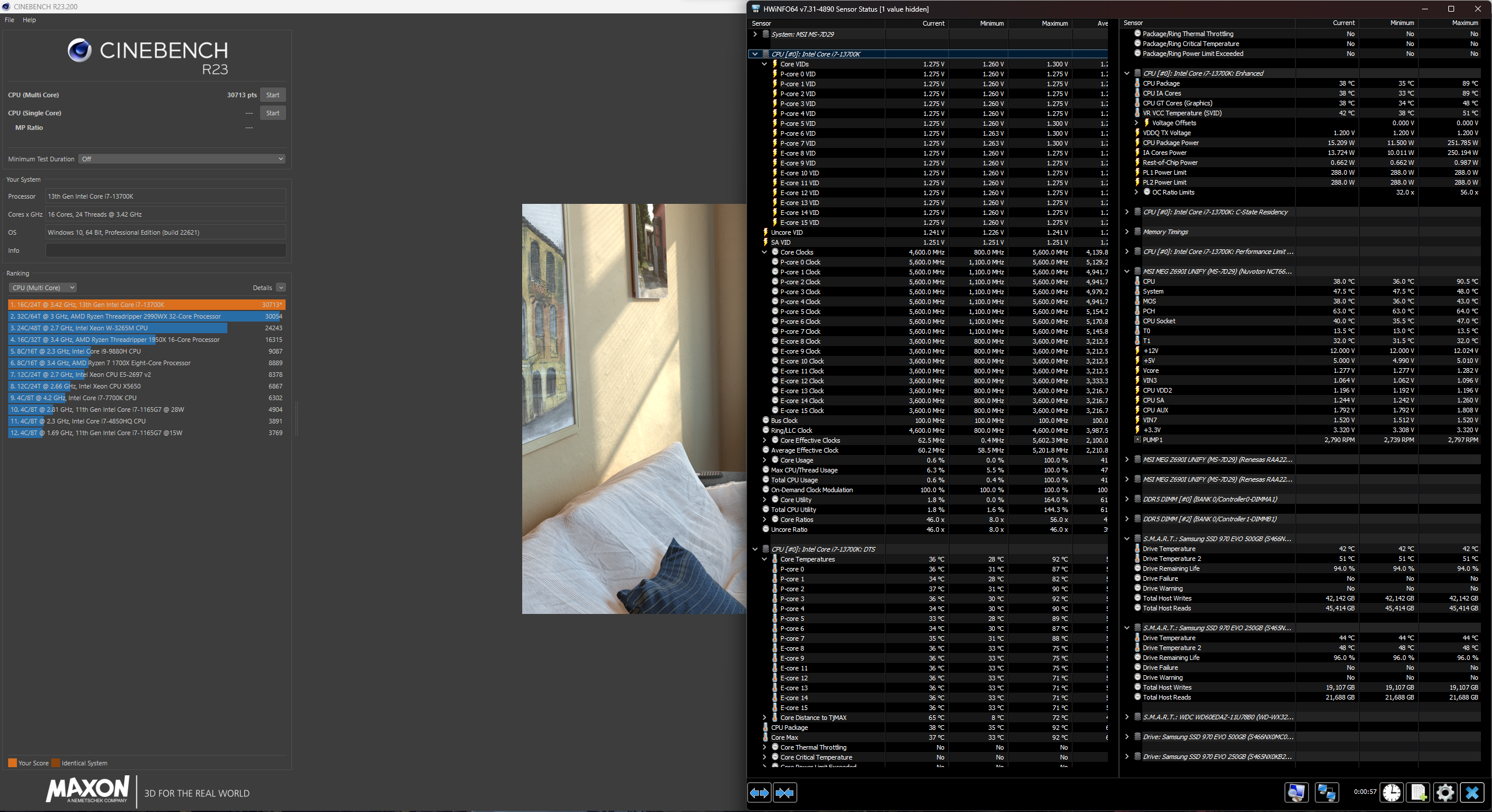Click the circle icon beside Package/Ring Critical Temperature
This screenshot has height=812, width=1492.
pos(1137,44)
